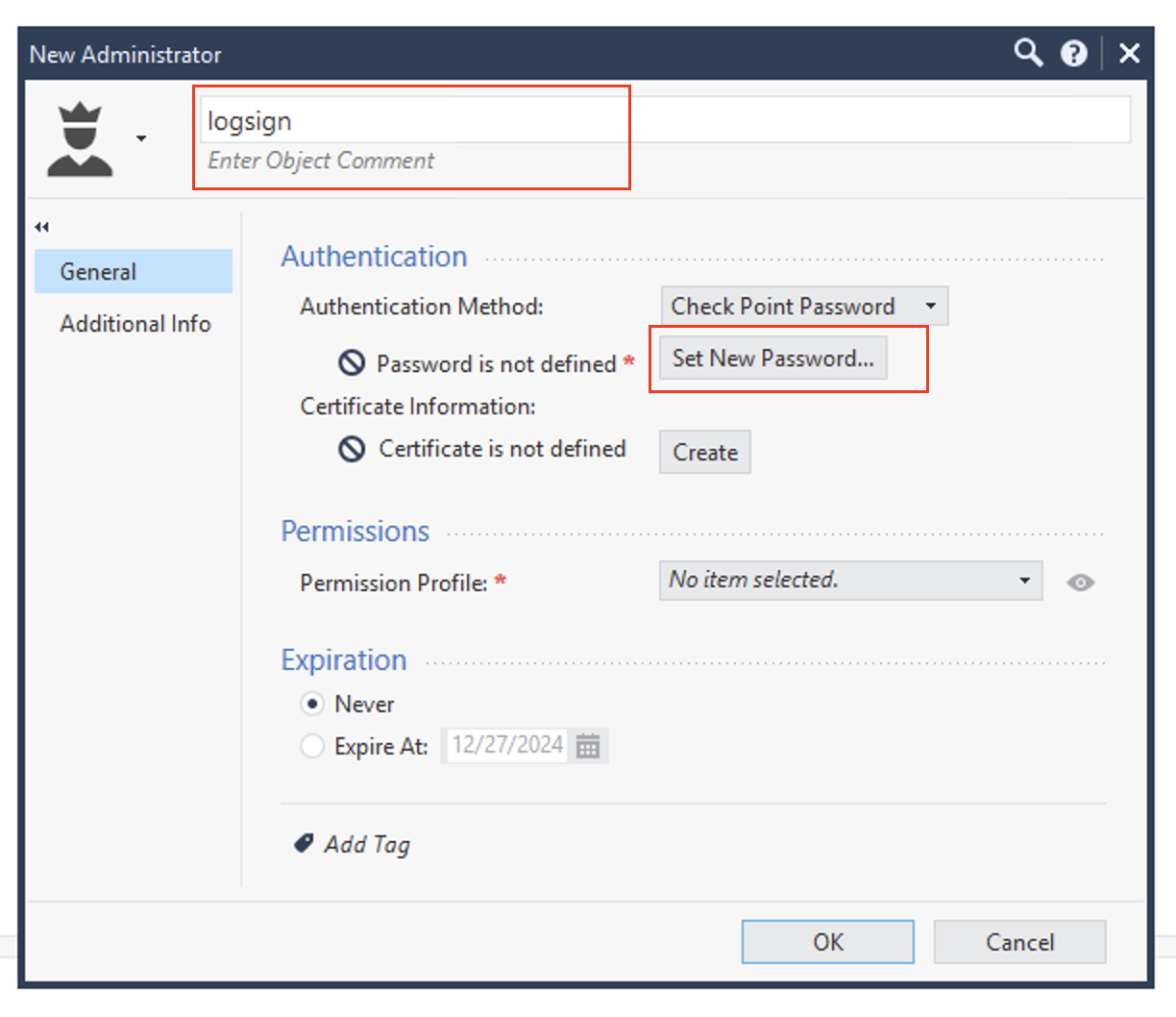Viewport: 1176px width, 1017px height.
Task: Click the Enter Object Comment field
Action: point(321,161)
